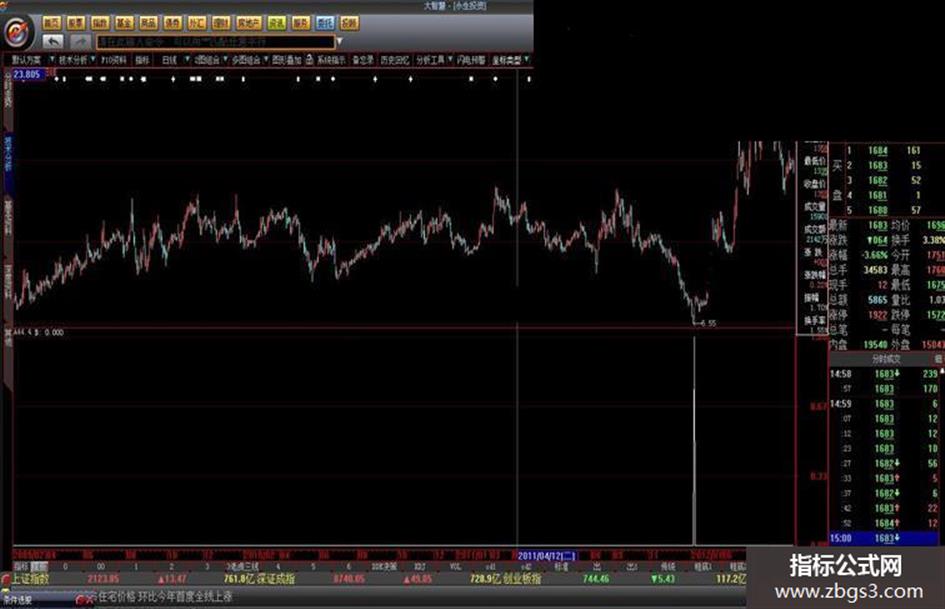The width and height of the screenshot is (945, 609).
Task: Expand the 分析工具 dropdown arrow
Action: coord(450,59)
